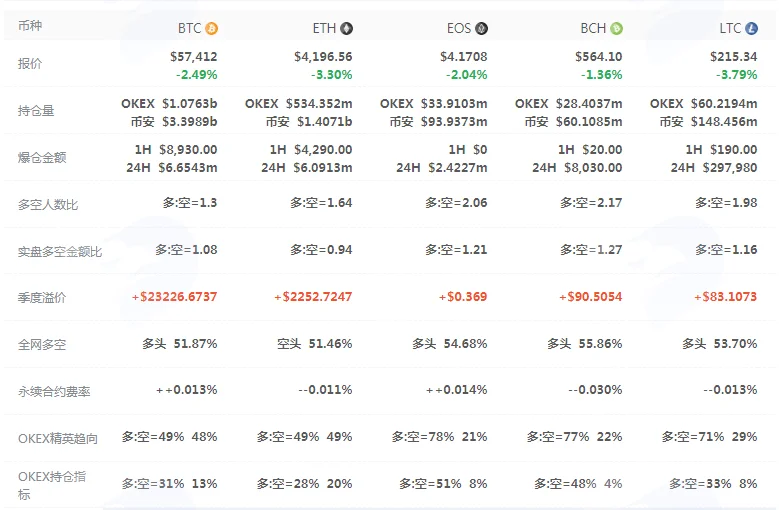This screenshot has width=779, height=510.
Task: Click the ETH -3.30% change value
Action: [332, 74]
